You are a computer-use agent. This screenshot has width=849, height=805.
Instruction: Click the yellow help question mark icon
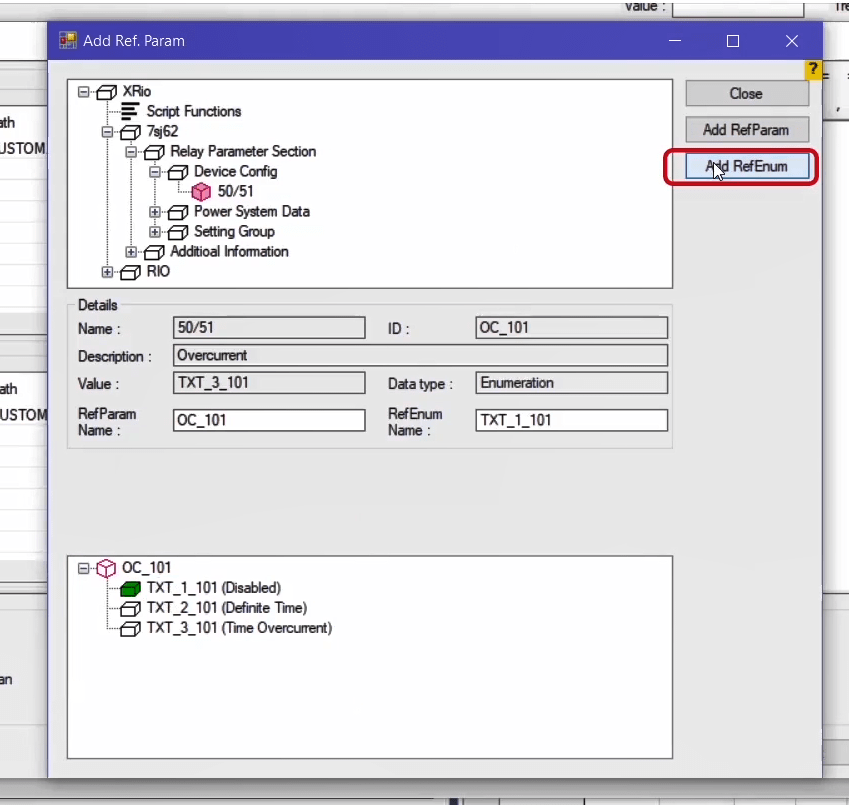(813, 71)
